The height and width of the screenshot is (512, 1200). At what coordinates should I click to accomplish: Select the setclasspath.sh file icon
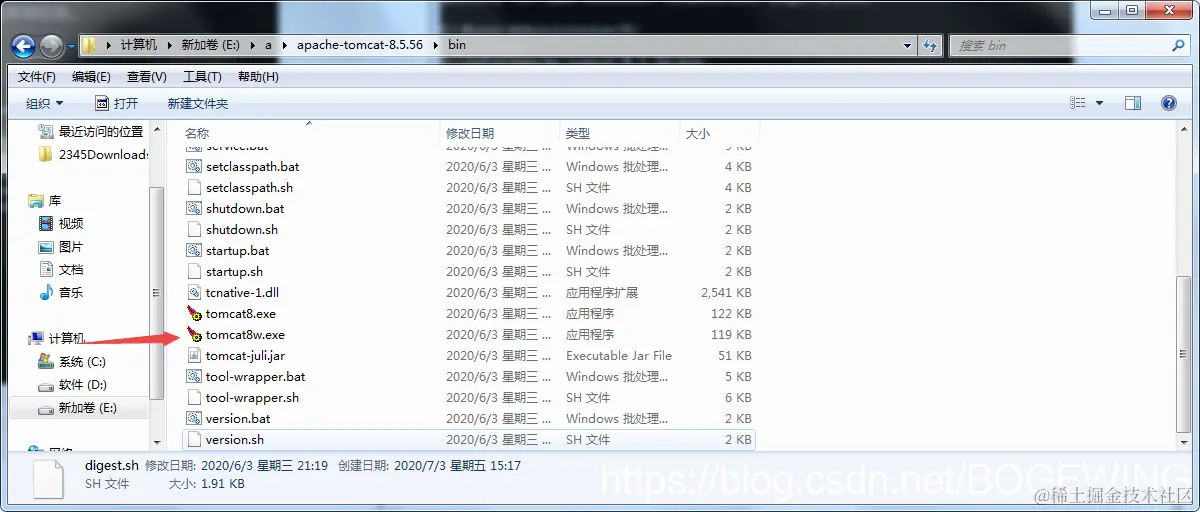pyautogui.click(x=194, y=188)
